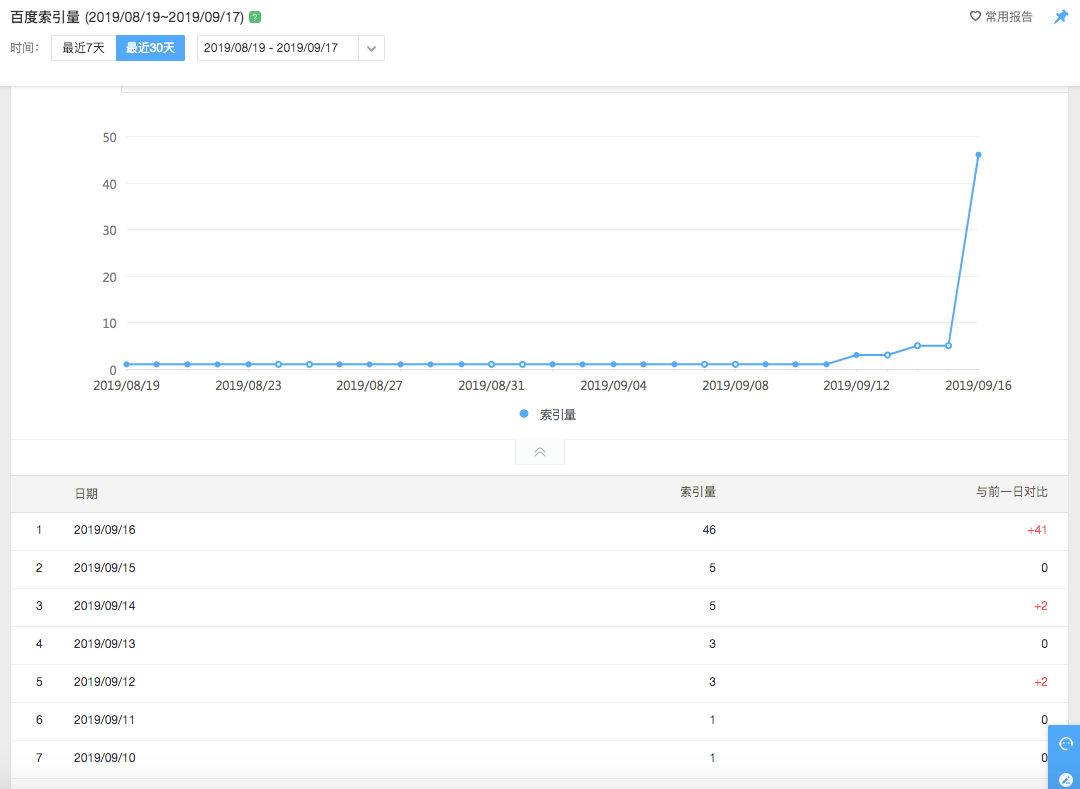Click the heart icon beside 常用报告
This screenshot has width=1080, height=789.
tap(976, 17)
